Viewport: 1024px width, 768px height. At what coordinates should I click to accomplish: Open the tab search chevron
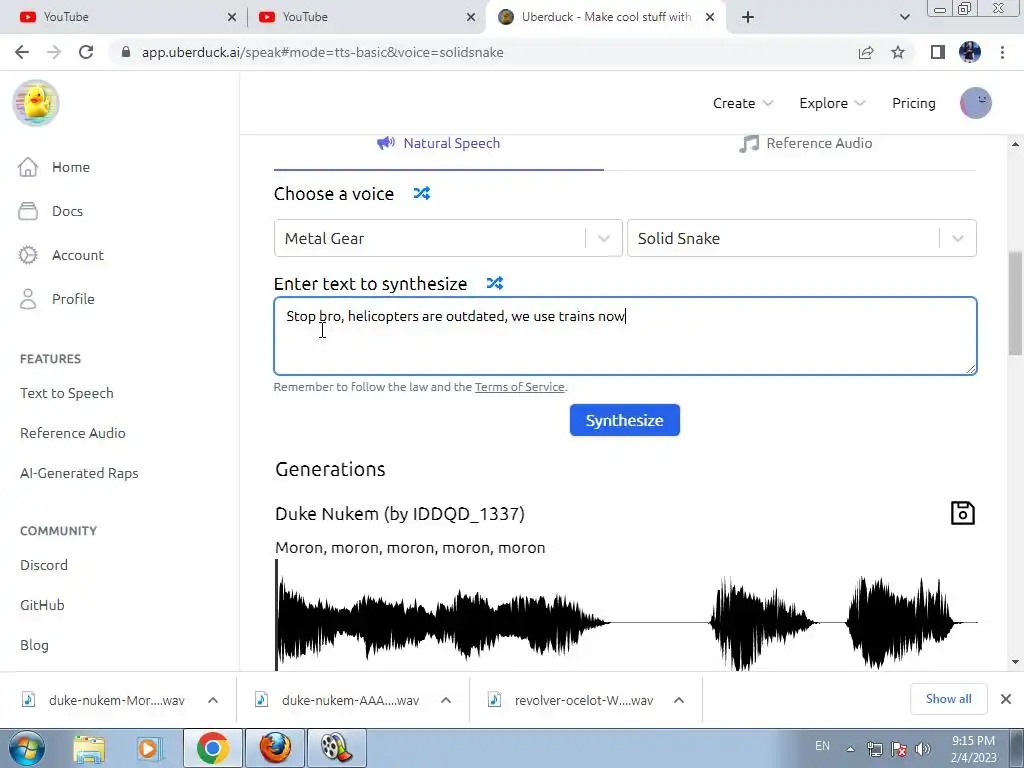pos(904,17)
